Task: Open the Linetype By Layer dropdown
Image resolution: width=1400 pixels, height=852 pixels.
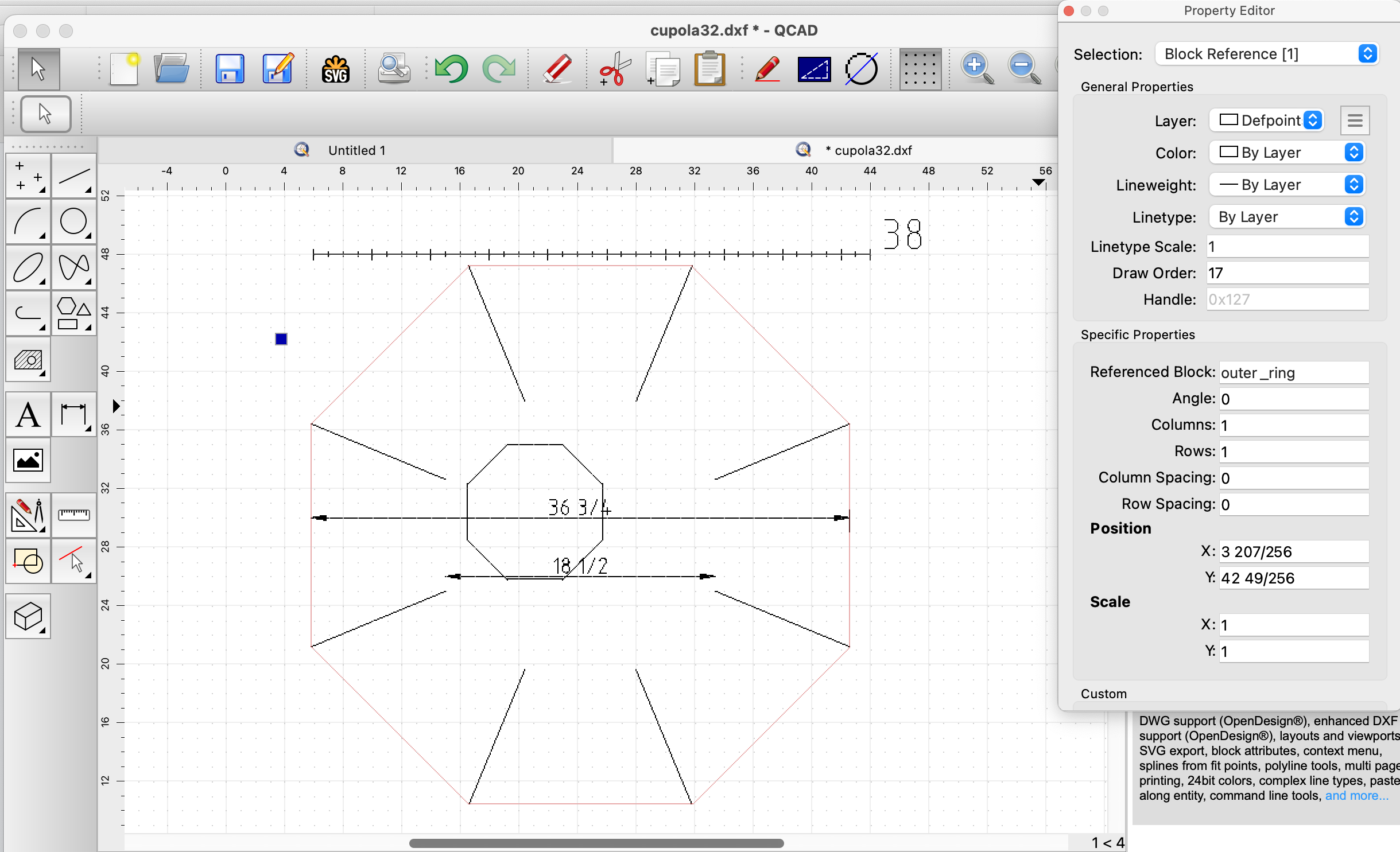Action: pos(1287,217)
